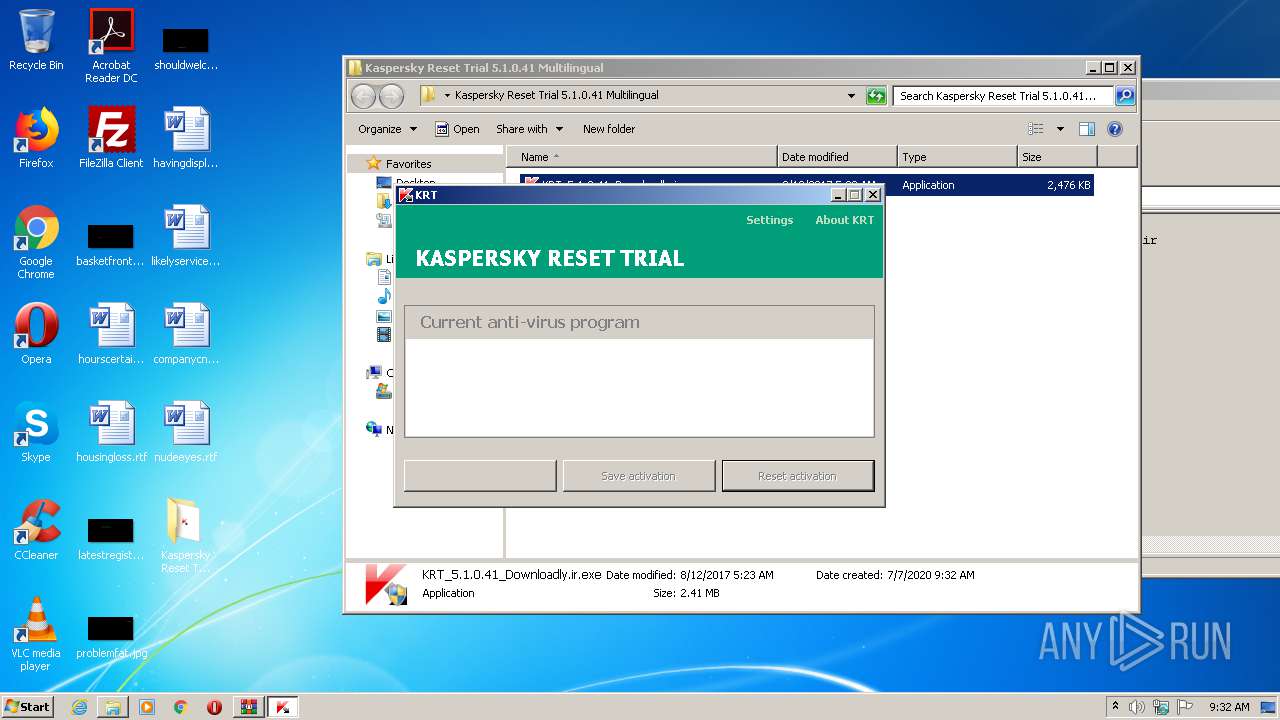Screen dimensions: 1280x720
Task: Select the KRT application file row
Action: tap(807, 185)
